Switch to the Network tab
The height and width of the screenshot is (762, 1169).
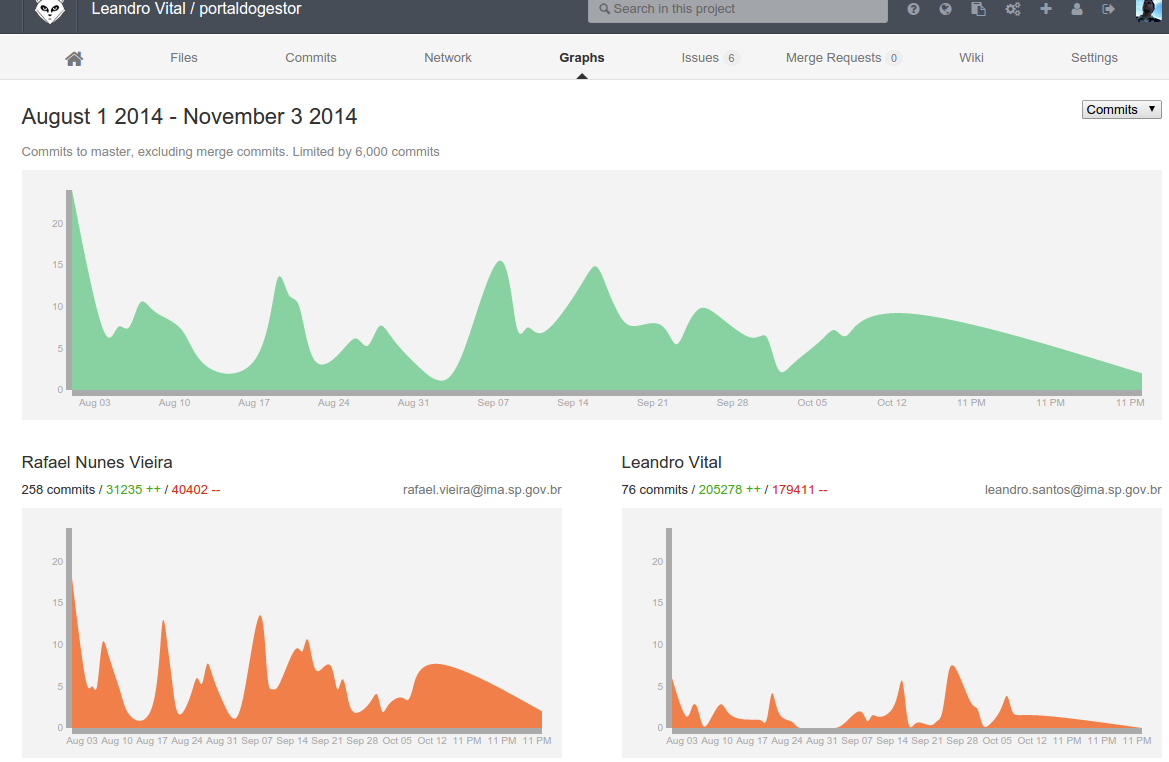(x=447, y=57)
